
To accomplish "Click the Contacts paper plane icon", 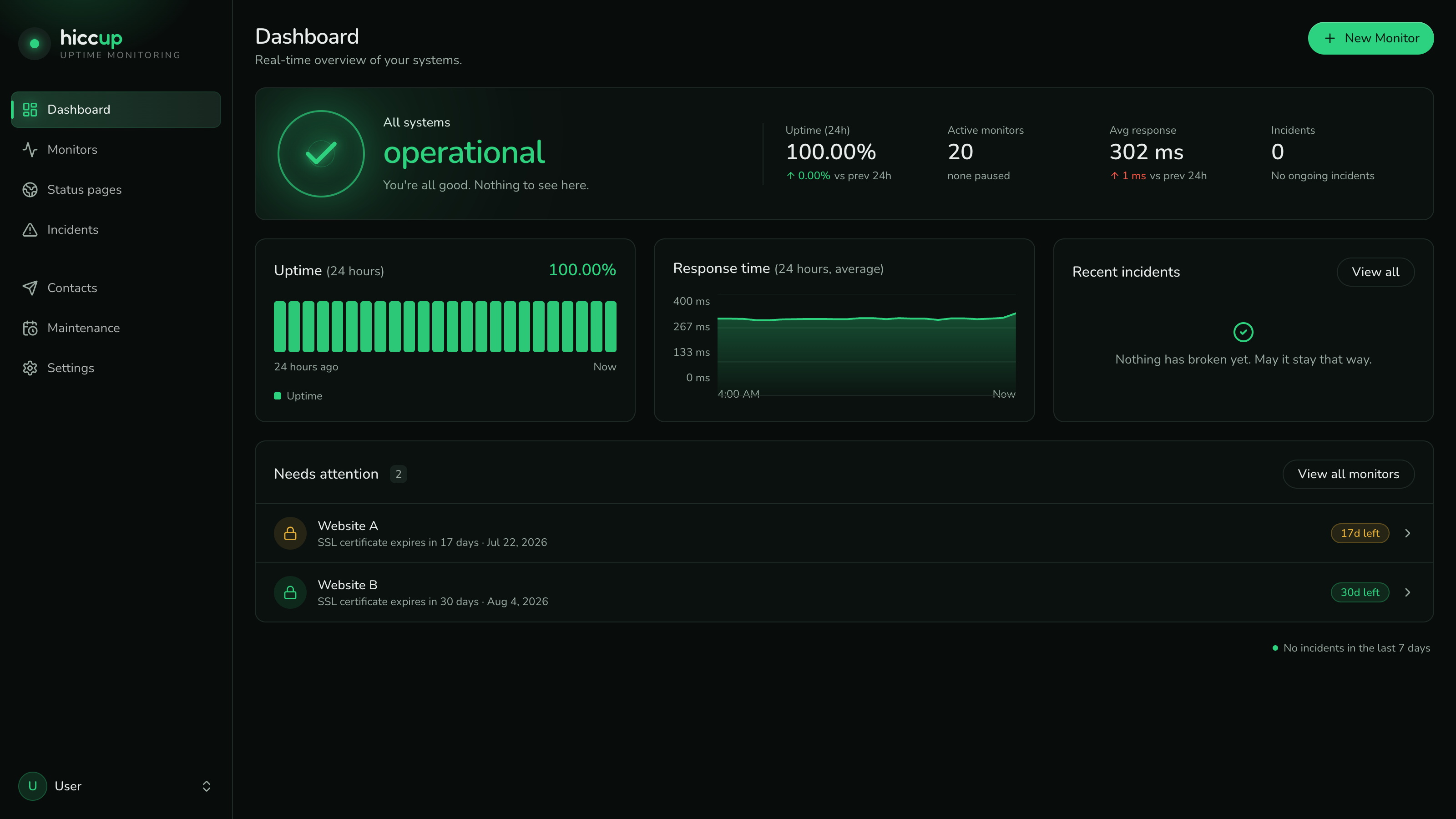I will click(x=30, y=288).
